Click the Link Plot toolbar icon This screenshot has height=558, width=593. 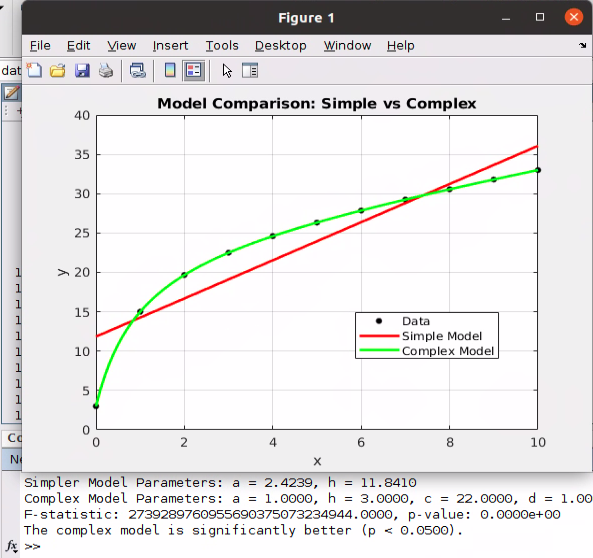138,70
